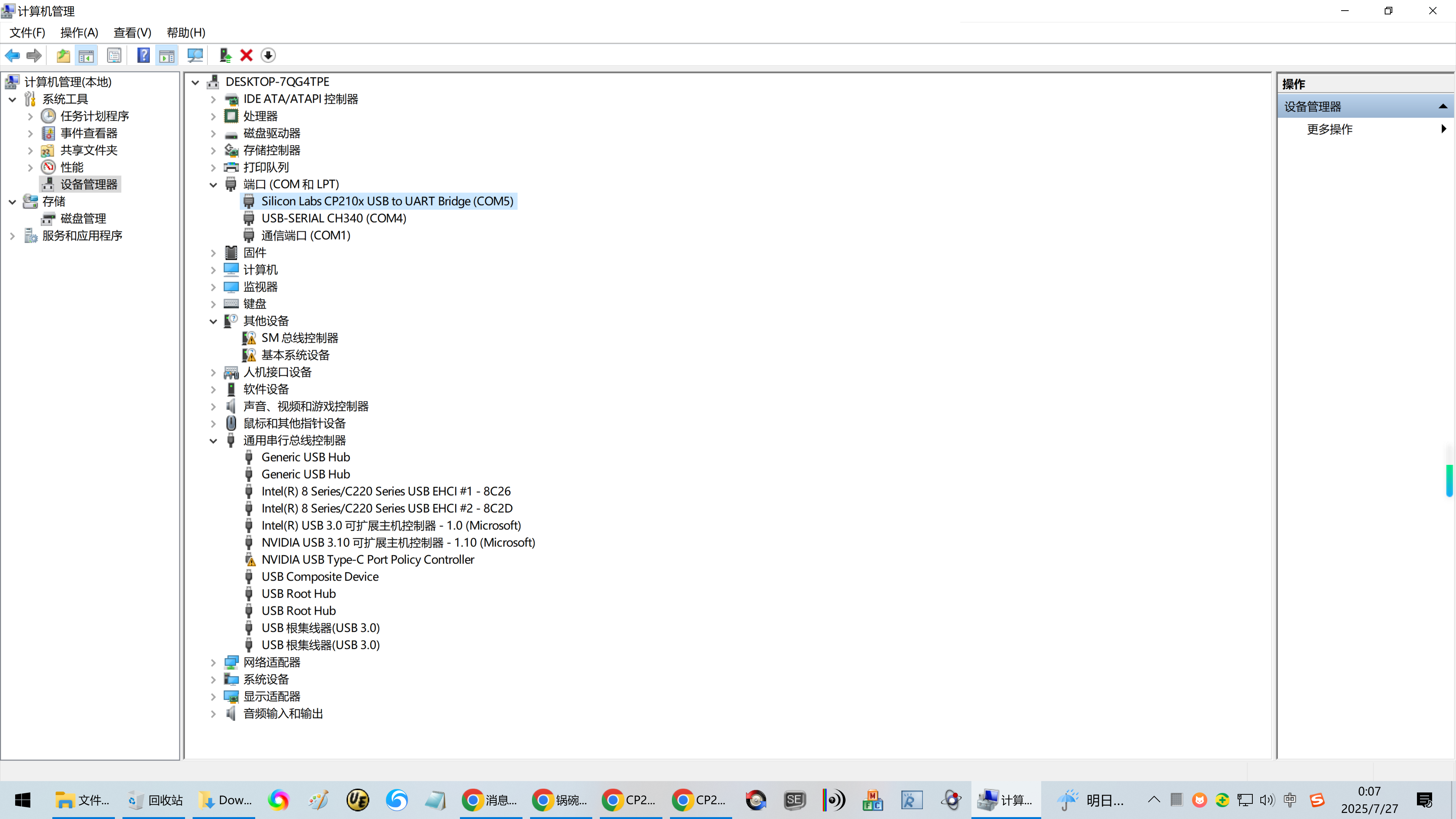Image resolution: width=1456 pixels, height=819 pixels.
Task: Collapse the 其他设备 category
Action: pos(213,322)
